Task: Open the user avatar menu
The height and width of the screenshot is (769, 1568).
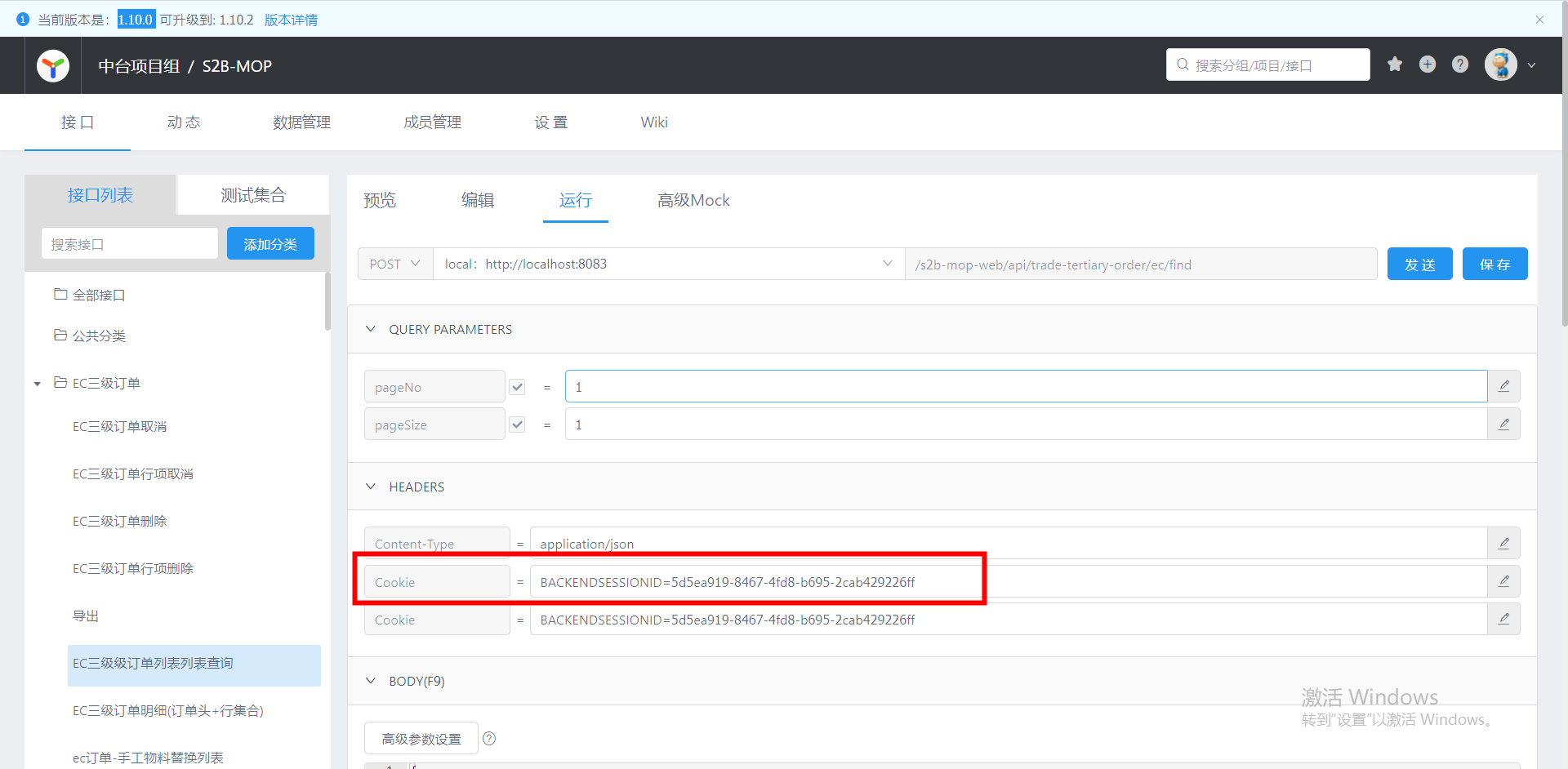Action: pyautogui.click(x=1500, y=64)
